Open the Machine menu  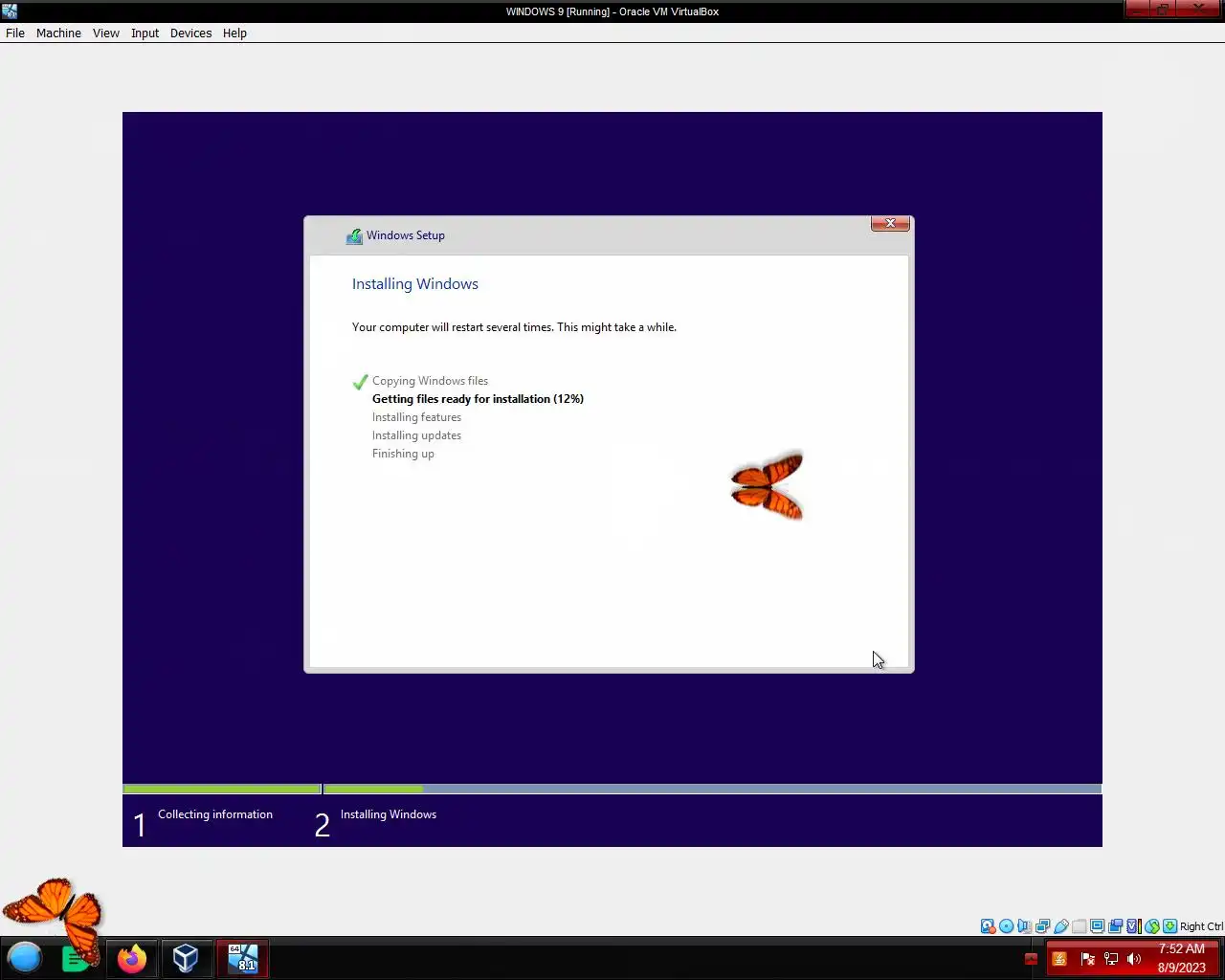pyautogui.click(x=58, y=33)
